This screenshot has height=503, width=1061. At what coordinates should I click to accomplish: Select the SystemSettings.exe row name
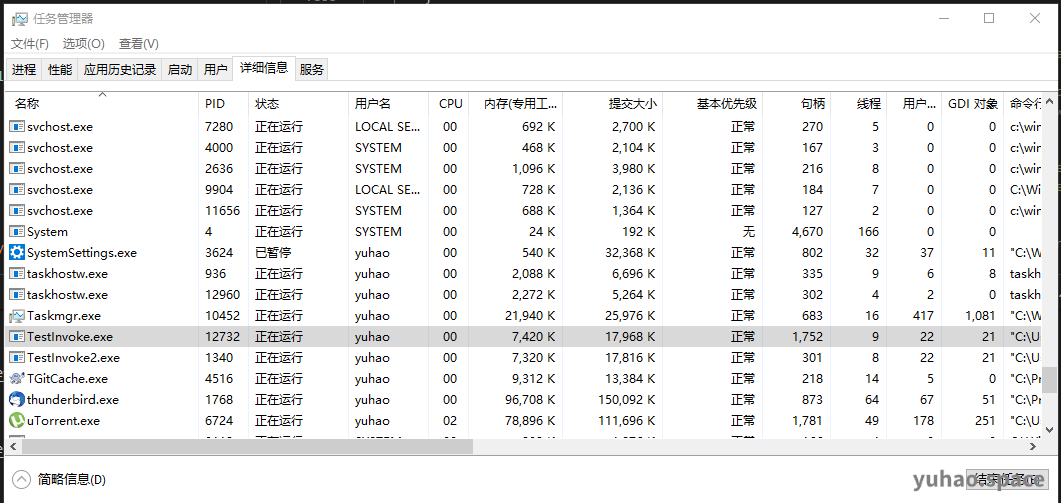pyautogui.click(x=82, y=253)
